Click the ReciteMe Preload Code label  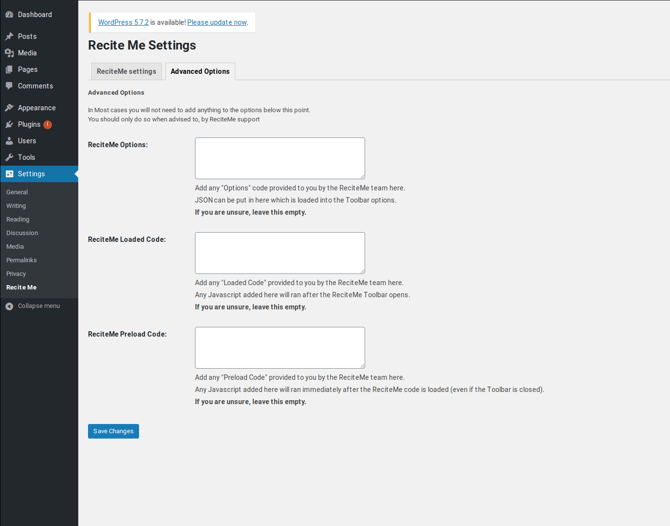click(x=127, y=334)
